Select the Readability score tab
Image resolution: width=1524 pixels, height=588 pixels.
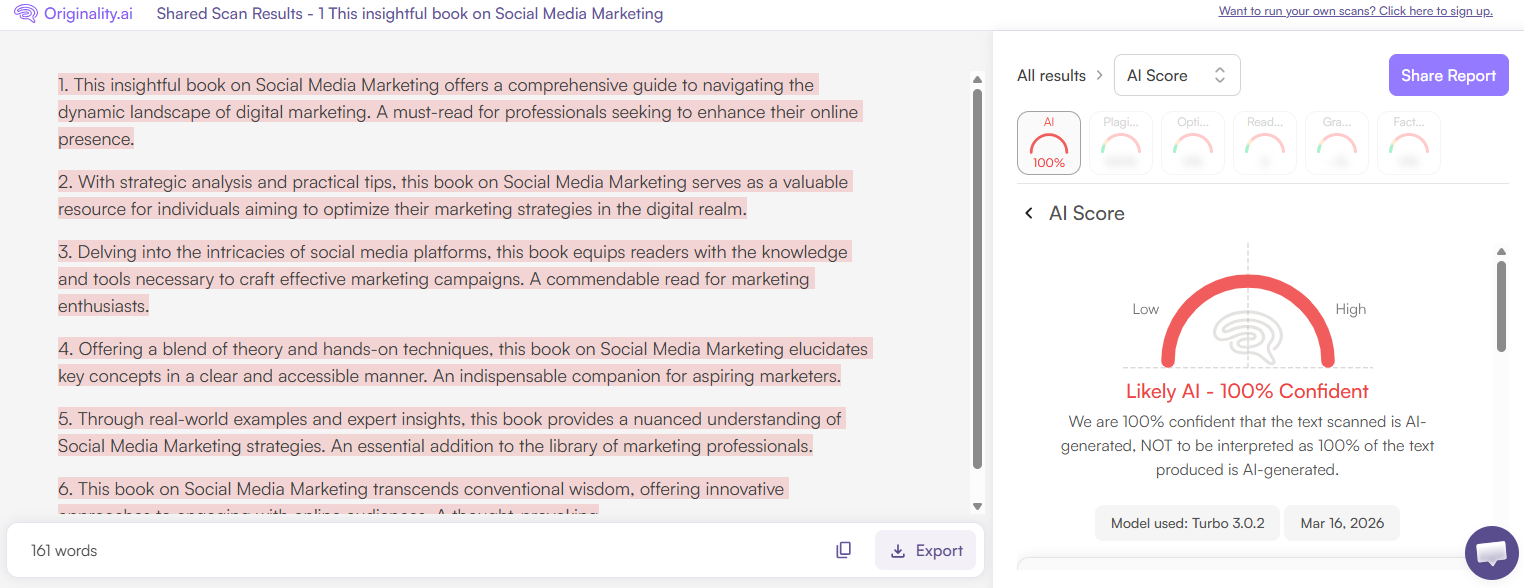point(1265,143)
